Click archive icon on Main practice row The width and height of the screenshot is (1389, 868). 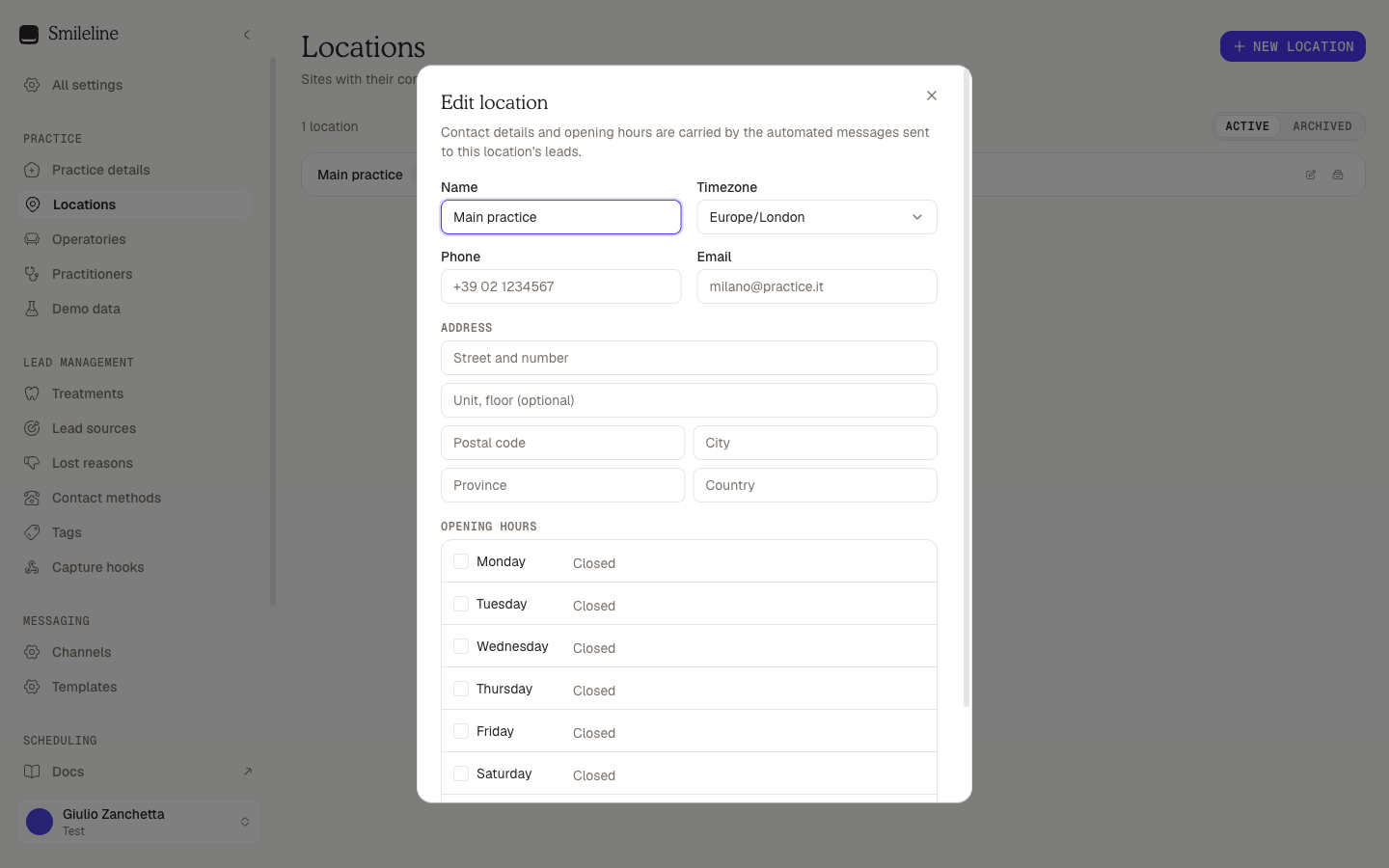click(x=1338, y=175)
